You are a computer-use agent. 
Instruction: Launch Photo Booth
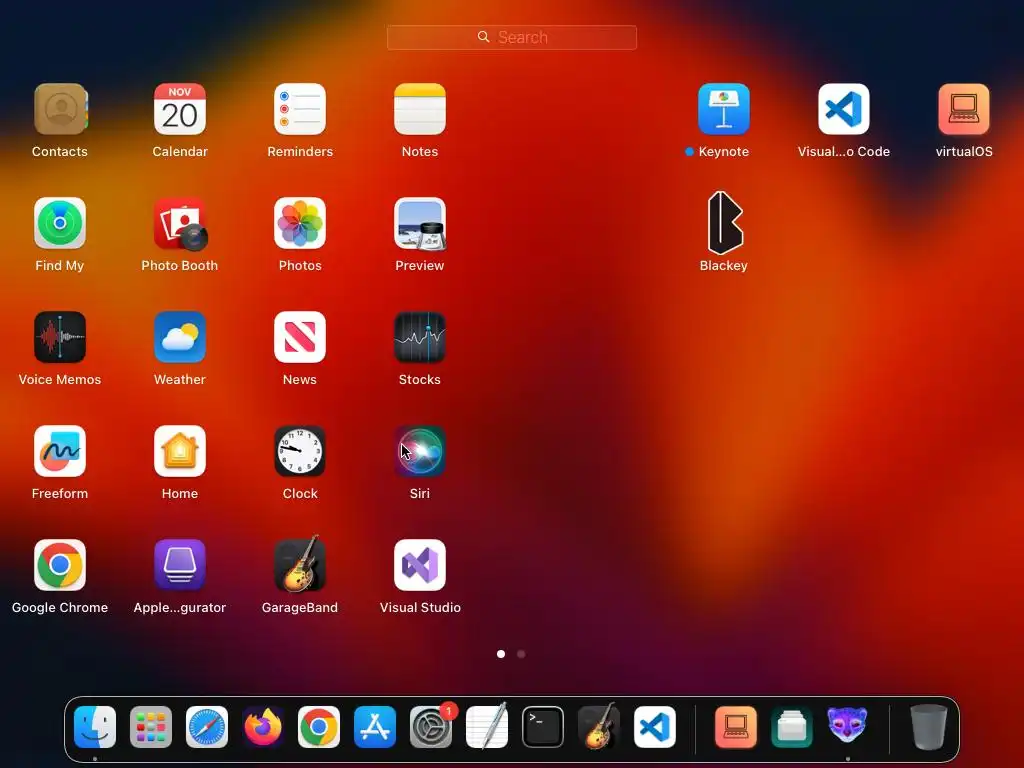(x=180, y=223)
